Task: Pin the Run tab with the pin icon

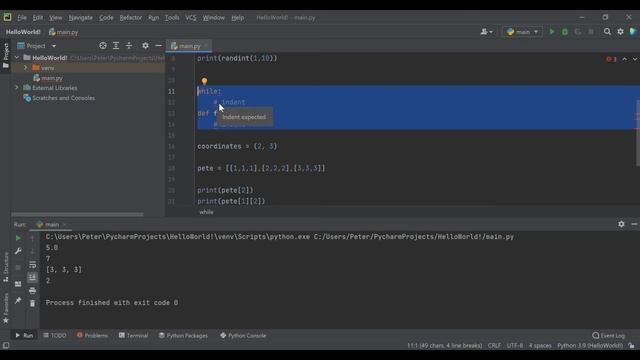Action: 18,301
